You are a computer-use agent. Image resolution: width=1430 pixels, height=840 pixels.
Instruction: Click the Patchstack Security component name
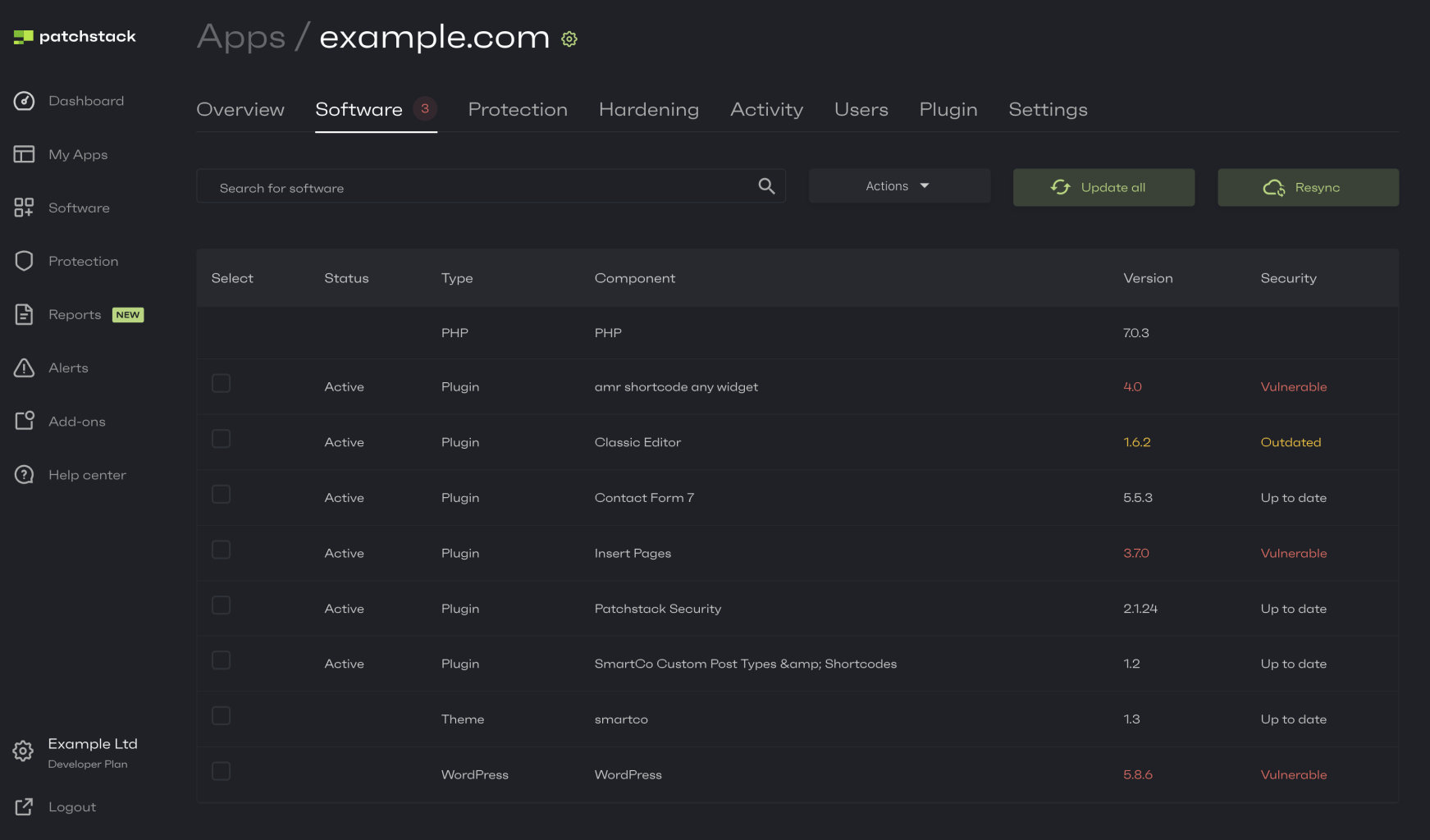[657, 609]
